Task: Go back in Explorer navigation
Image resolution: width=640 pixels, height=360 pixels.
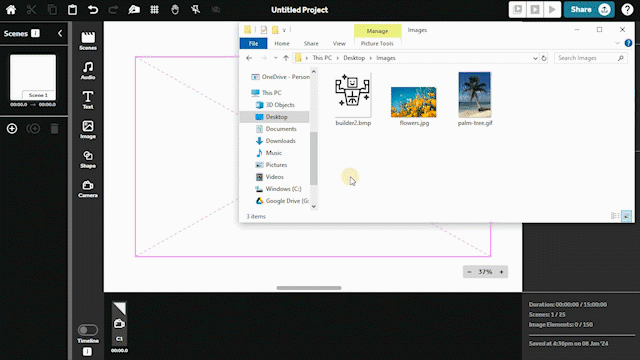Action: click(x=249, y=58)
